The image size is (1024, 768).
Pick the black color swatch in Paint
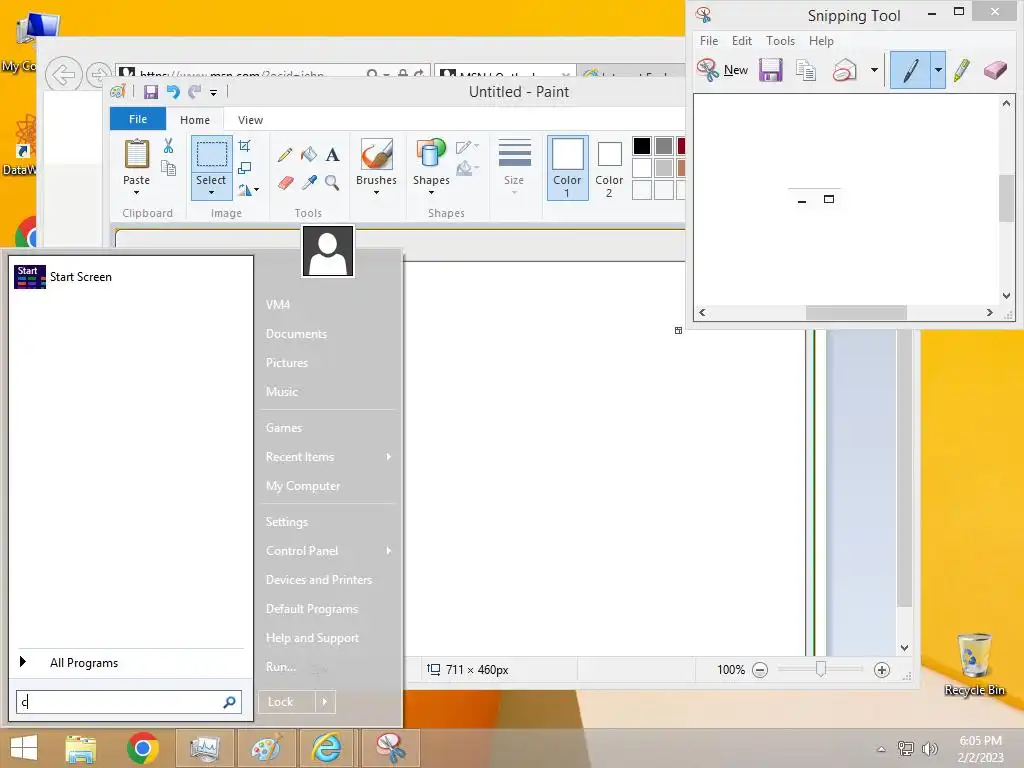[x=641, y=146]
